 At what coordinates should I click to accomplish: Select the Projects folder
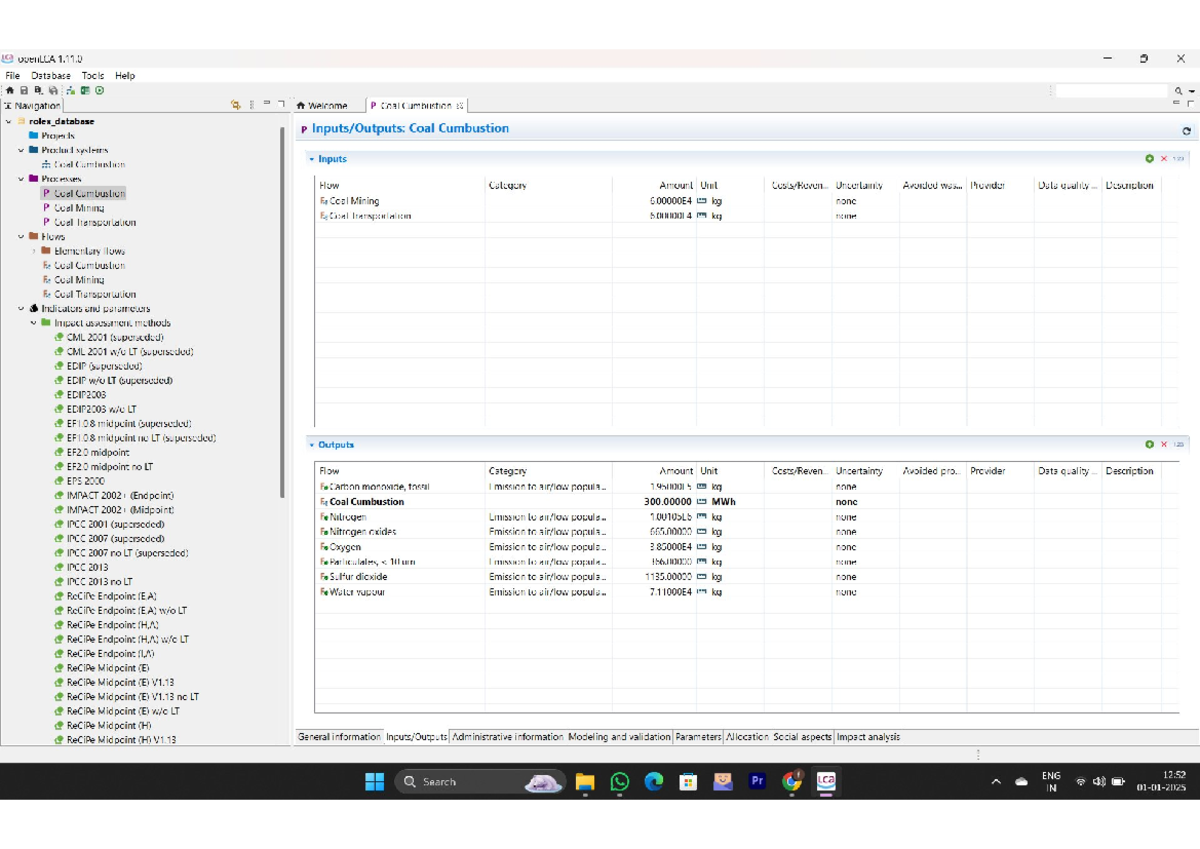58,135
